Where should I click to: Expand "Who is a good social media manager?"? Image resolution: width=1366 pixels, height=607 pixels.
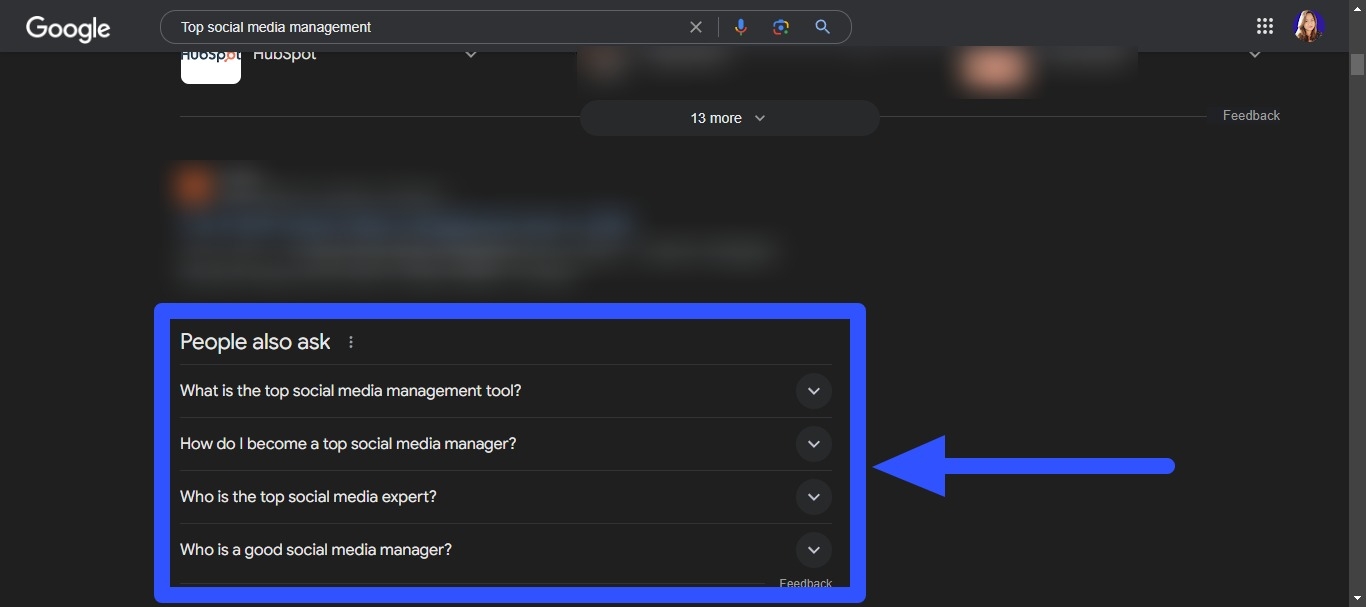(813, 550)
